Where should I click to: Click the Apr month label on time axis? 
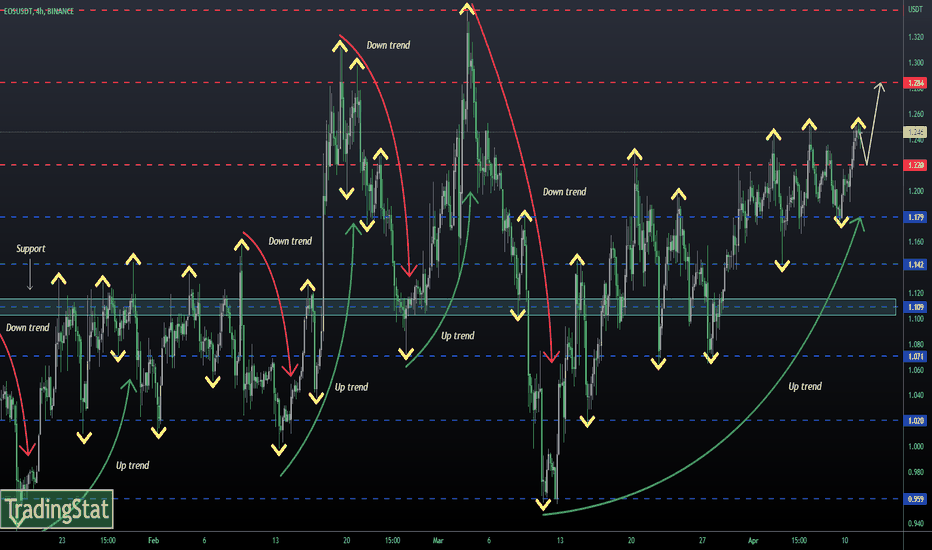click(753, 540)
